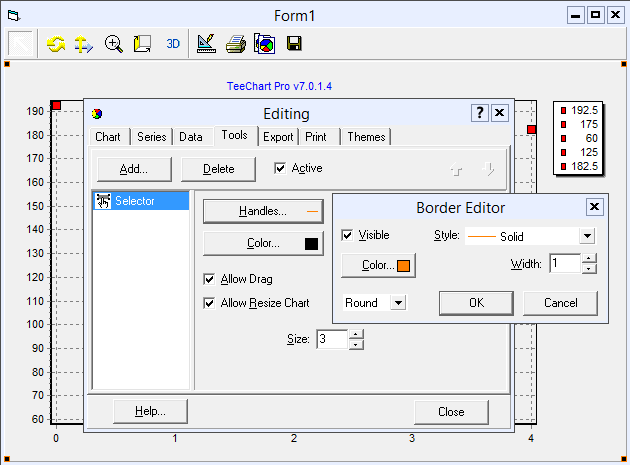Screen dimensions: 630x465
Task: Open the chart editor ruler-pencil icon
Action: pos(207,44)
